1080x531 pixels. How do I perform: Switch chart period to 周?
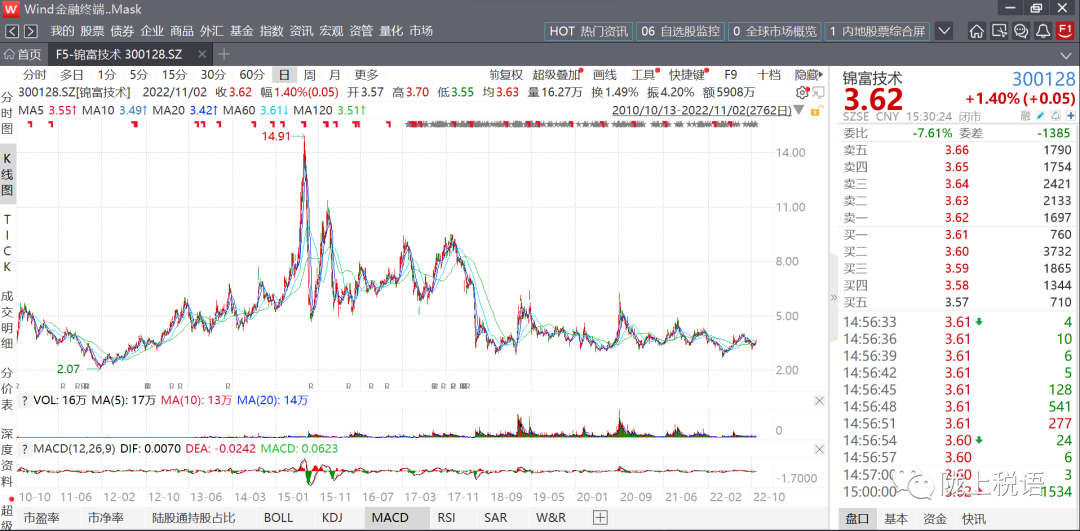coord(310,75)
